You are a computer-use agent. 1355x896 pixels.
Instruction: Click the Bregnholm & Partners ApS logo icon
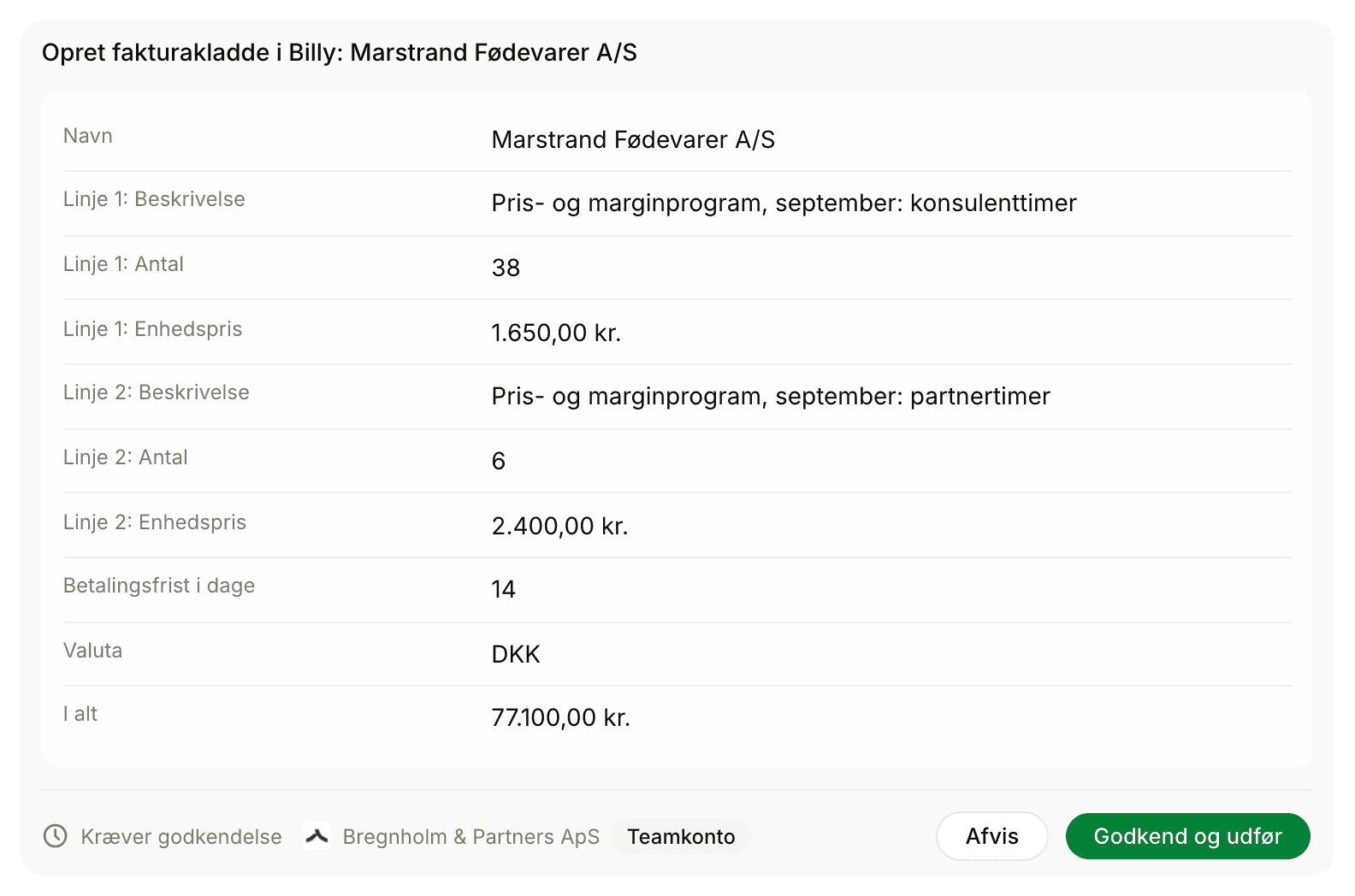pos(317,836)
